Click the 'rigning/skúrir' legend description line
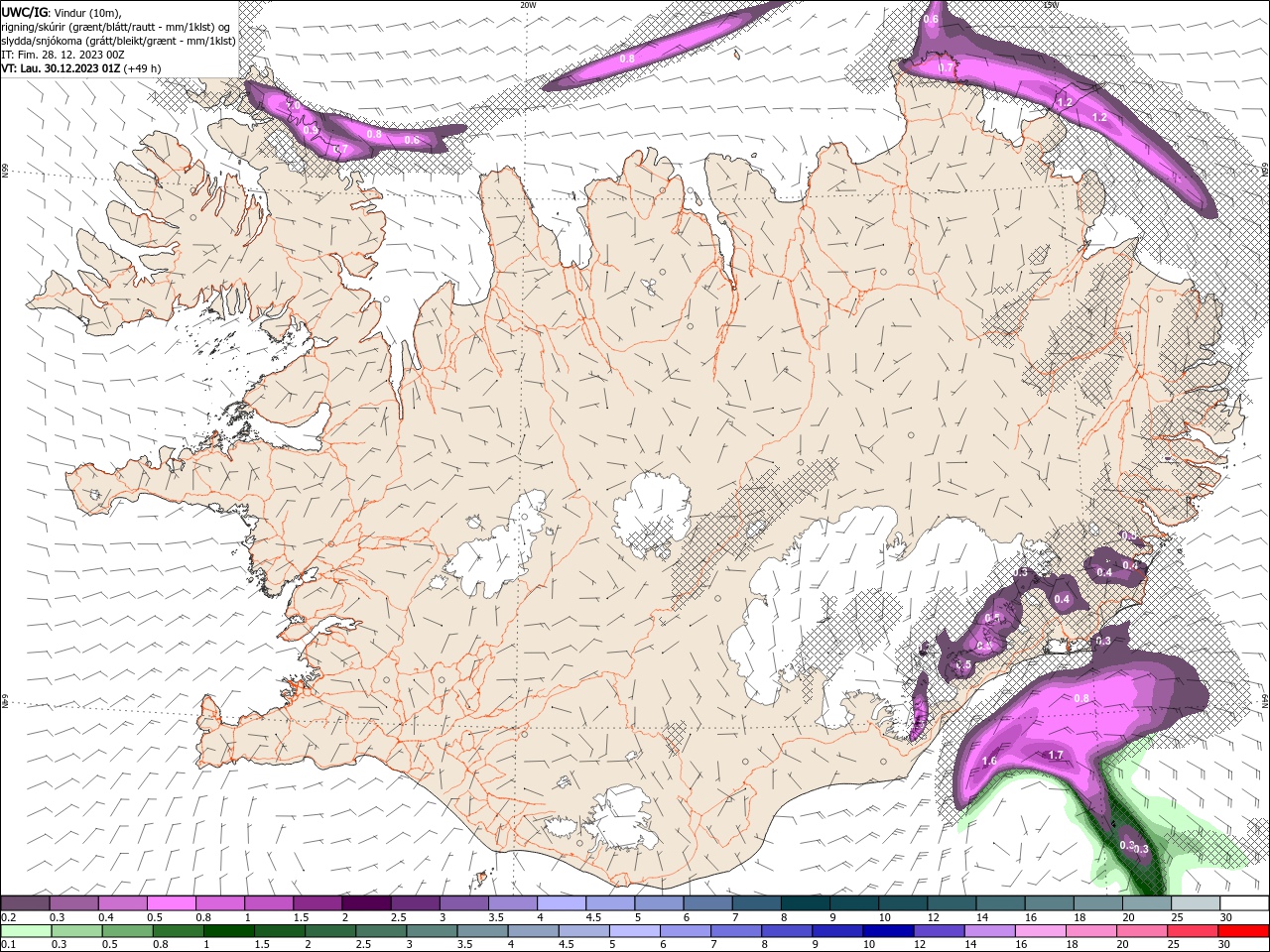The image size is (1270, 952). tap(116, 27)
